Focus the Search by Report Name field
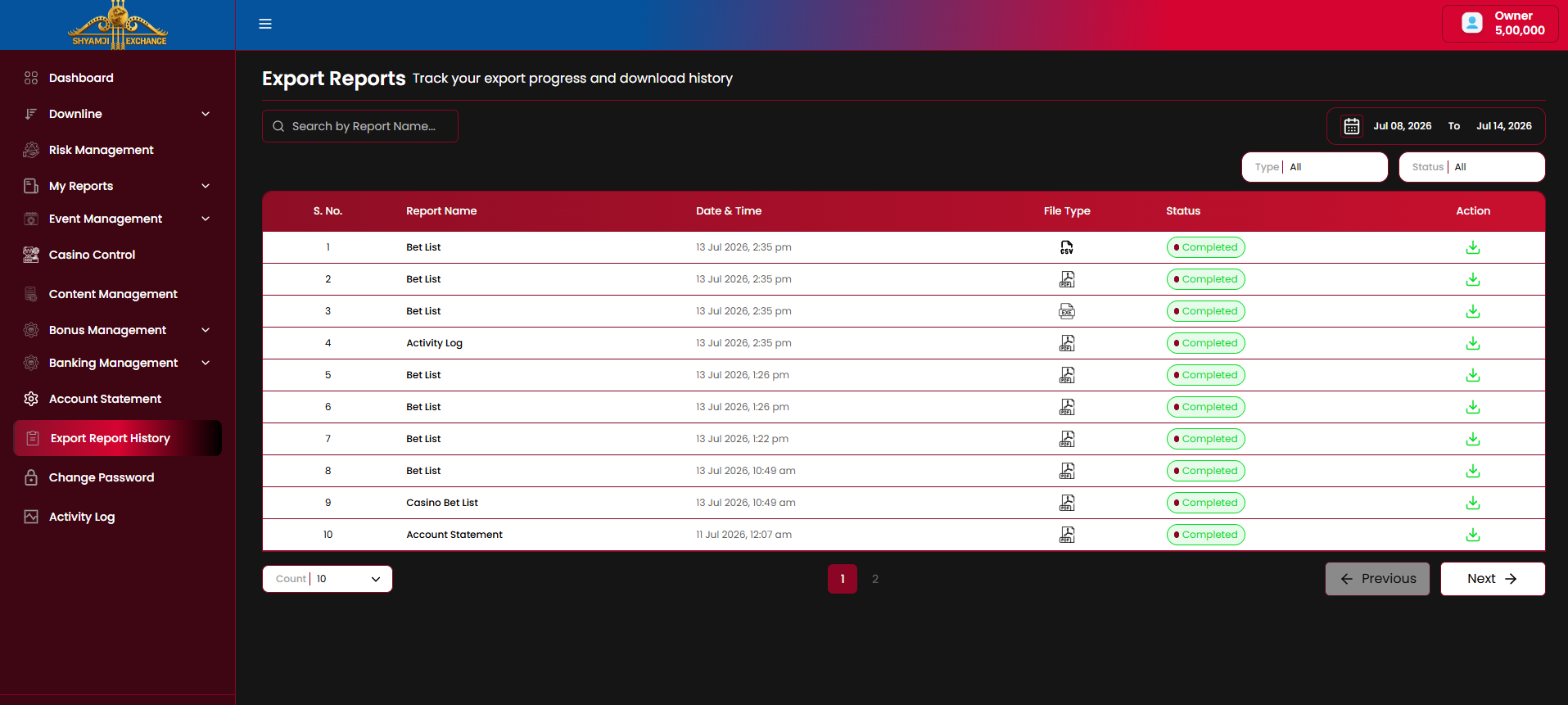This screenshot has width=1568, height=705. click(x=360, y=126)
